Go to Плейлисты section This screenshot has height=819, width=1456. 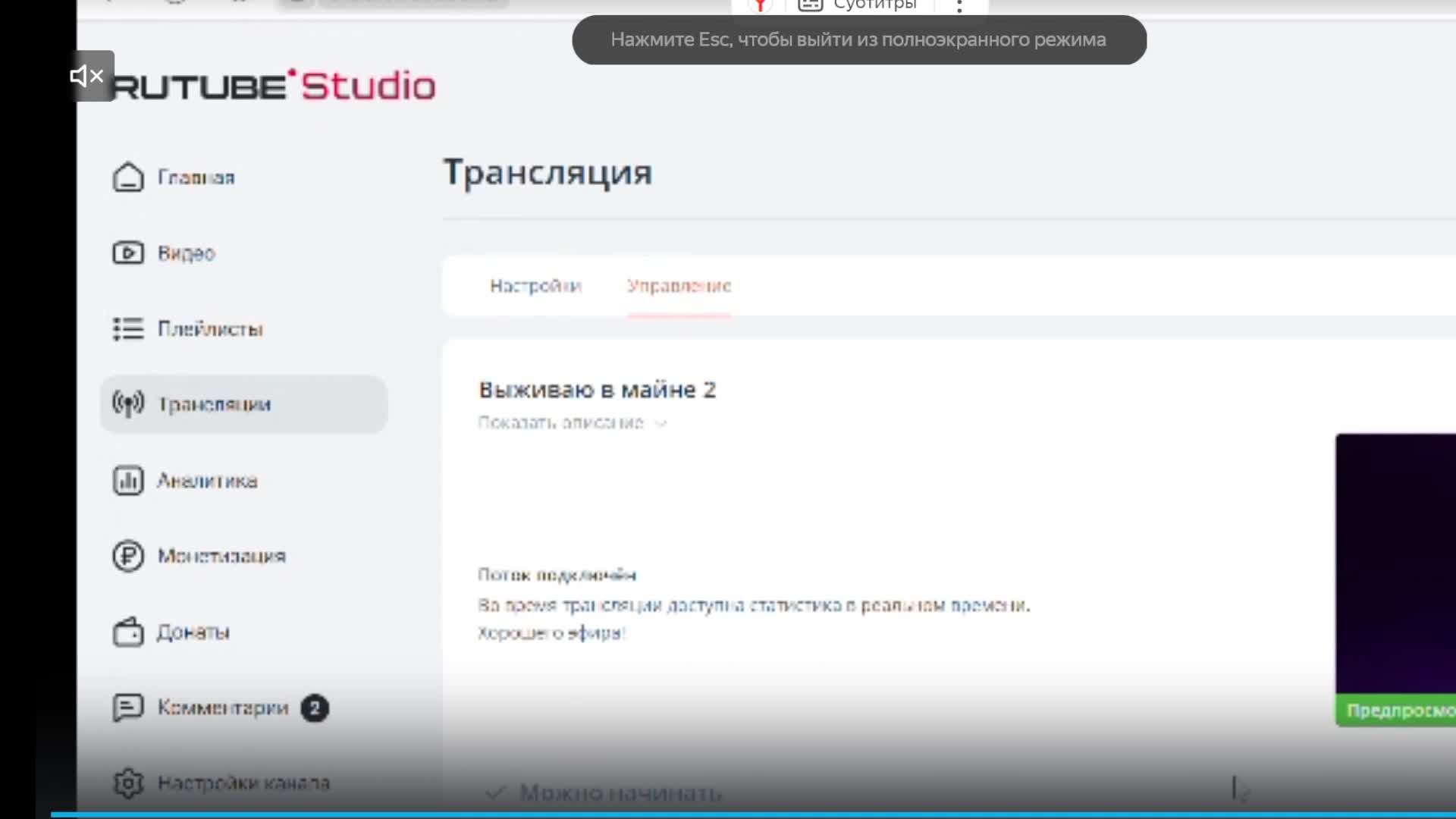pyautogui.click(x=210, y=329)
